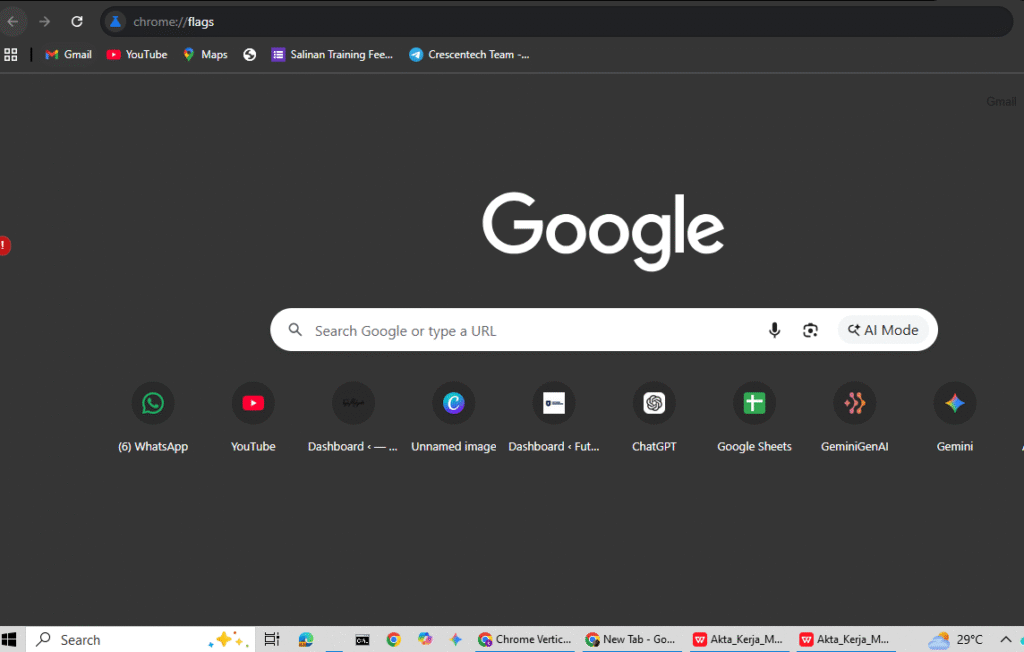
Task: Open the Google Sheets shortcut
Action: point(754,403)
